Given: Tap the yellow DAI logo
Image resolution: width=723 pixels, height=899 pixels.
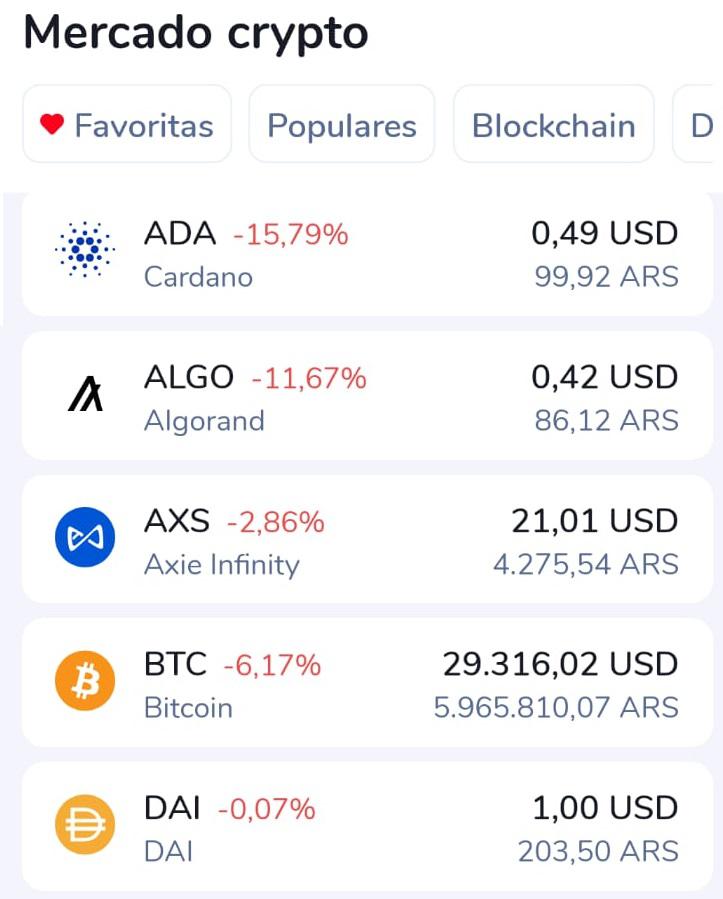Looking at the screenshot, I should coord(85,824).
